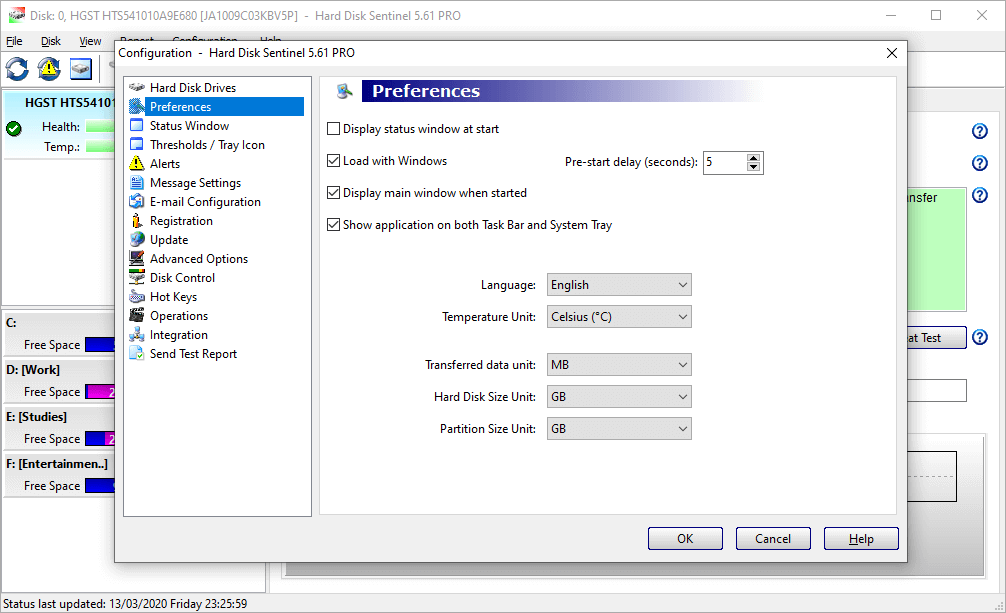1006x613 pixels.
Task: Uncheck Load with Windows
Action: [x=333, y=160]
